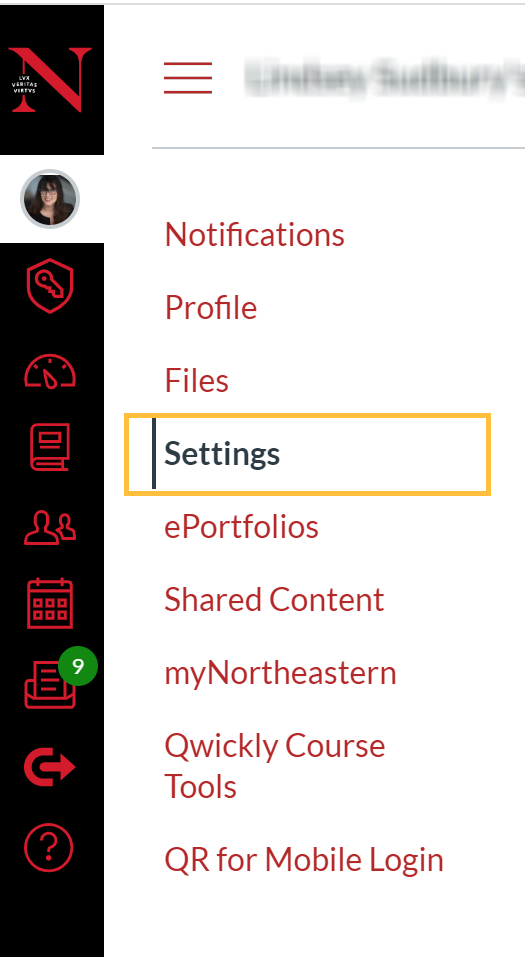
Task: Select the highlighted Settings item
Action: [308, 454]
